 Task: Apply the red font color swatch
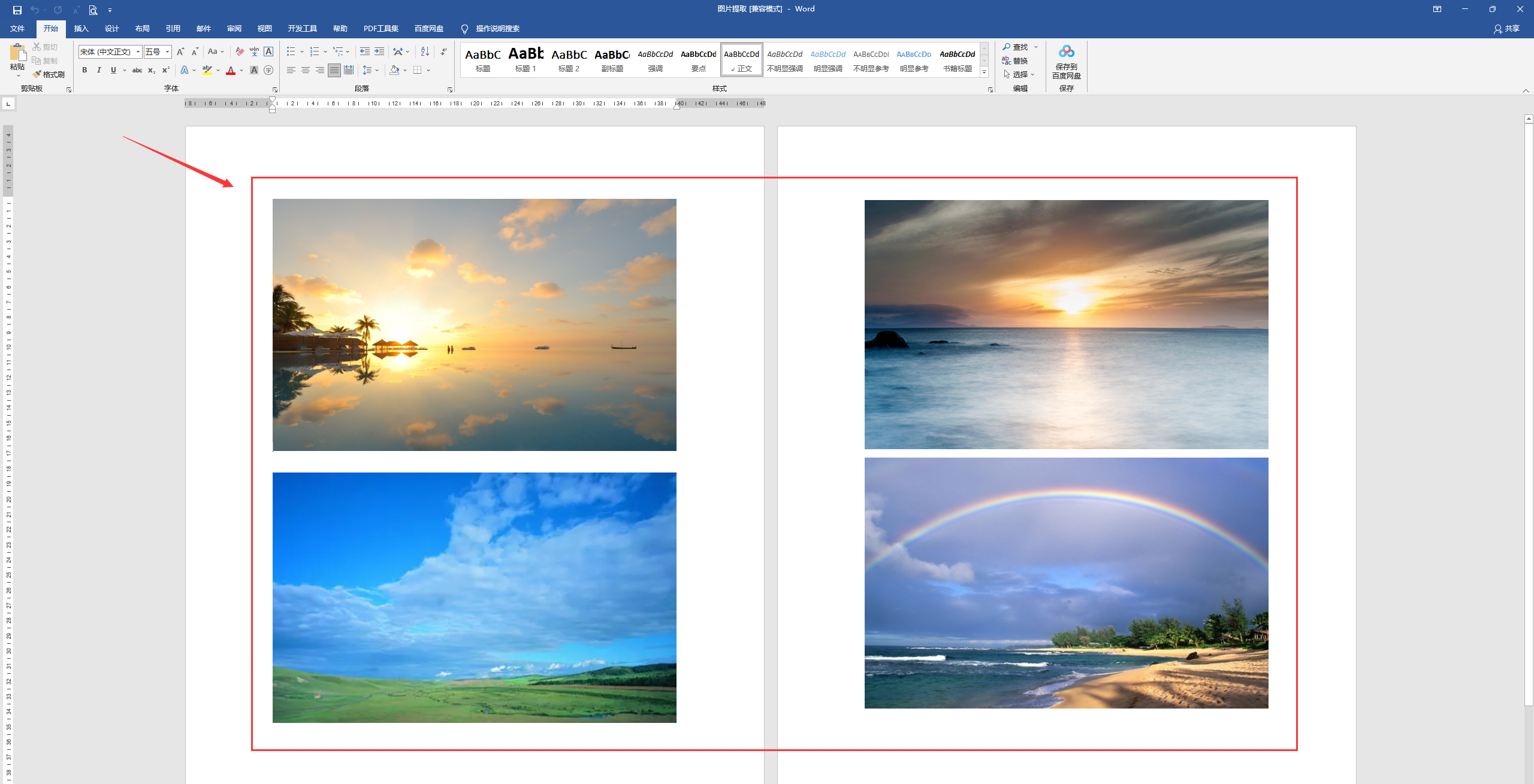[231, 70]
